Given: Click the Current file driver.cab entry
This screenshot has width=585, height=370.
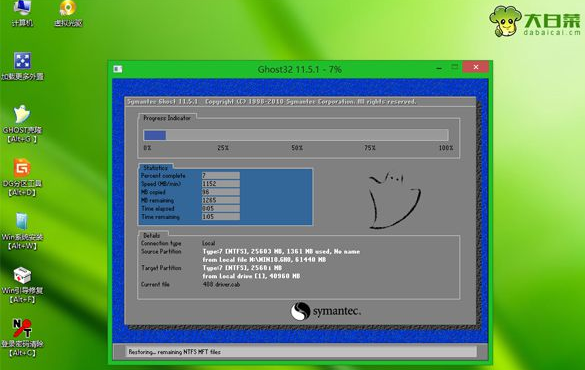Looking at the screenshot, I should (221, 284).
